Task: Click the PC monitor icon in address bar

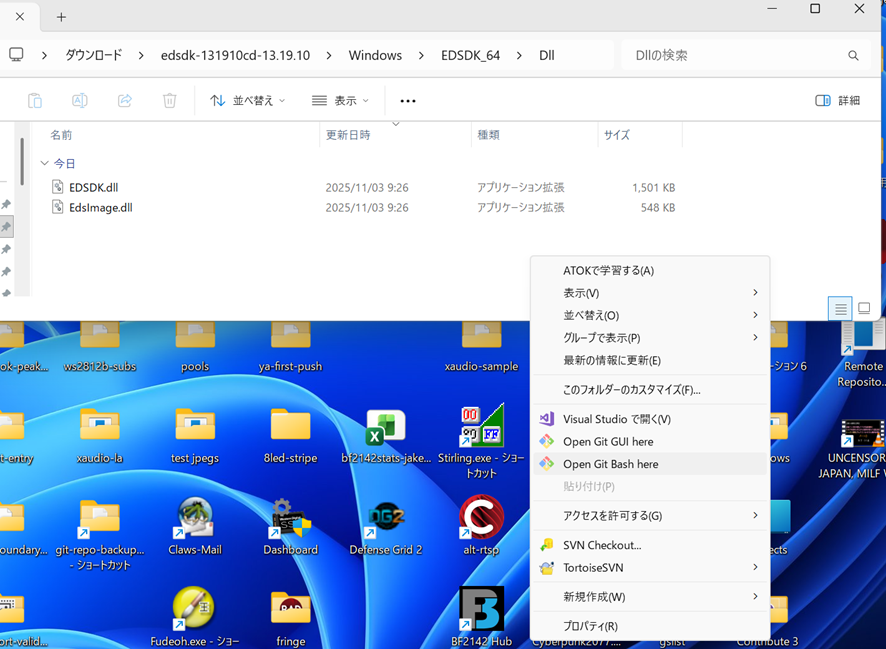Action: 17,55
